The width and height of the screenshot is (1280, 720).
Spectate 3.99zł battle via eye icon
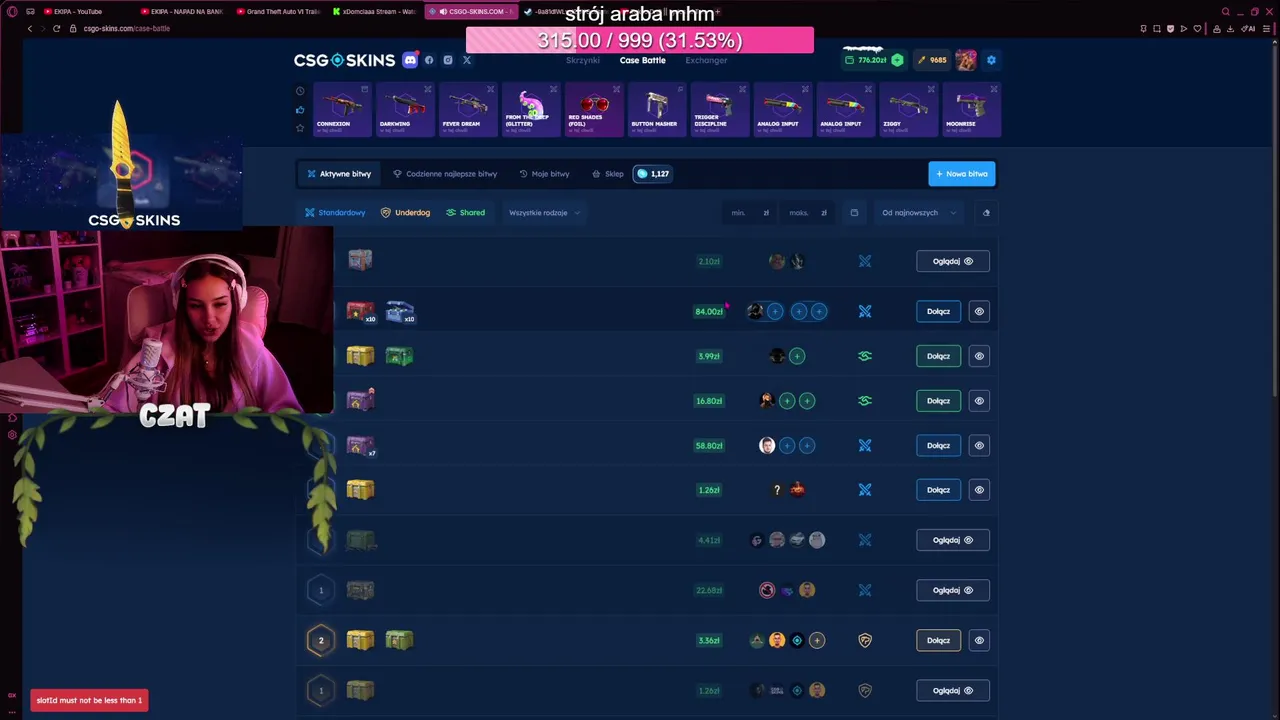click(x=979, y=356)
